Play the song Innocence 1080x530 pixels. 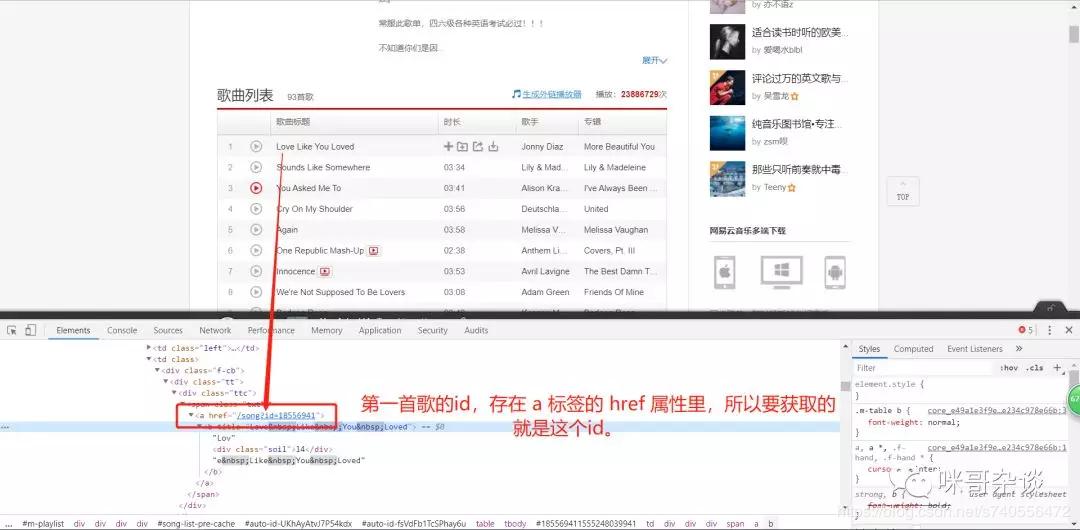(x=256, y=271)
